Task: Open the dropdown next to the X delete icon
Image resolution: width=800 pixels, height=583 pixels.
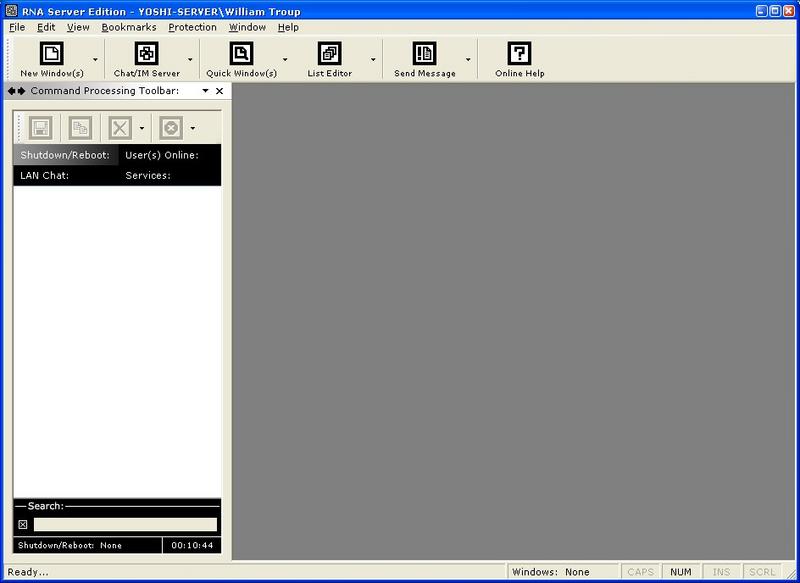Action: [x=142, y=128]
